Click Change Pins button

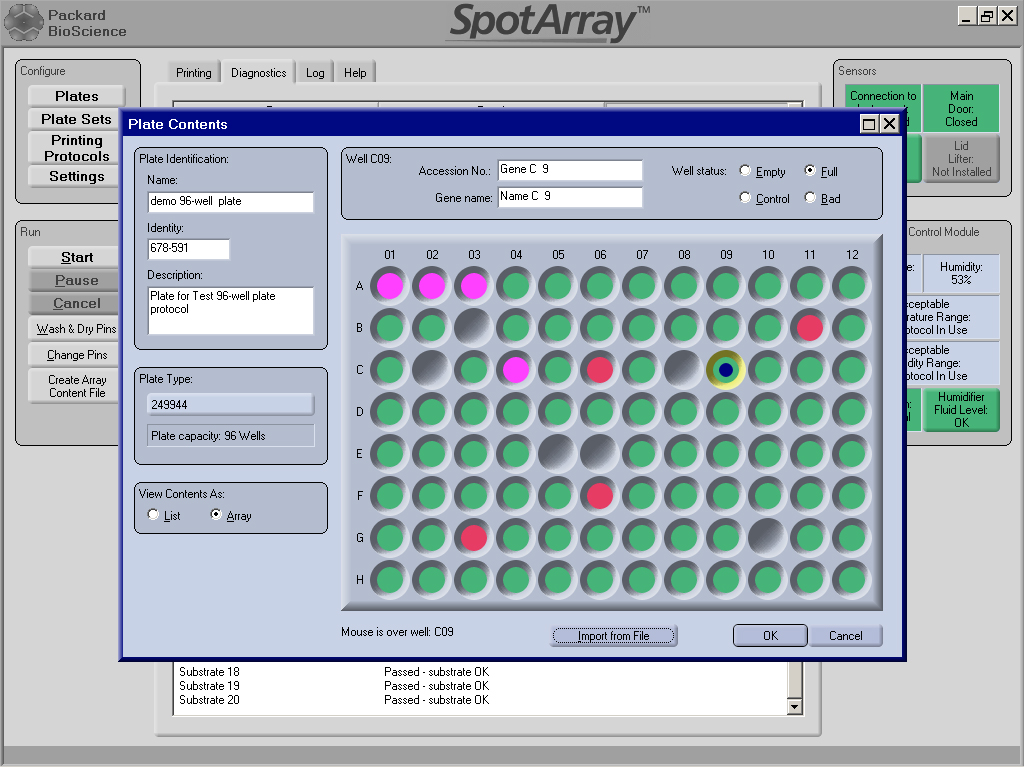click(x=76, y=355)
